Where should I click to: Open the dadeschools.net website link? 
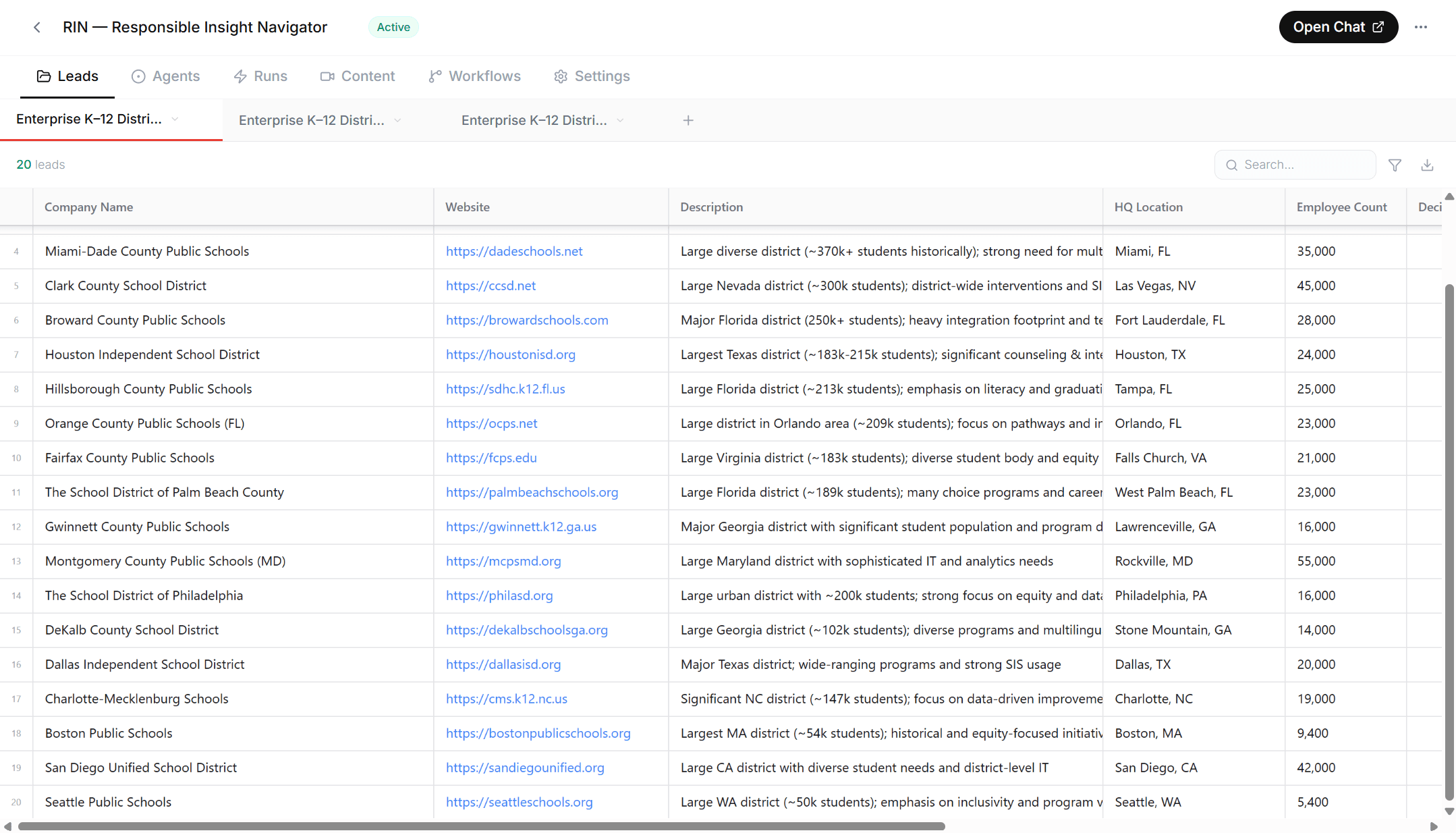[x=513, y=250]
